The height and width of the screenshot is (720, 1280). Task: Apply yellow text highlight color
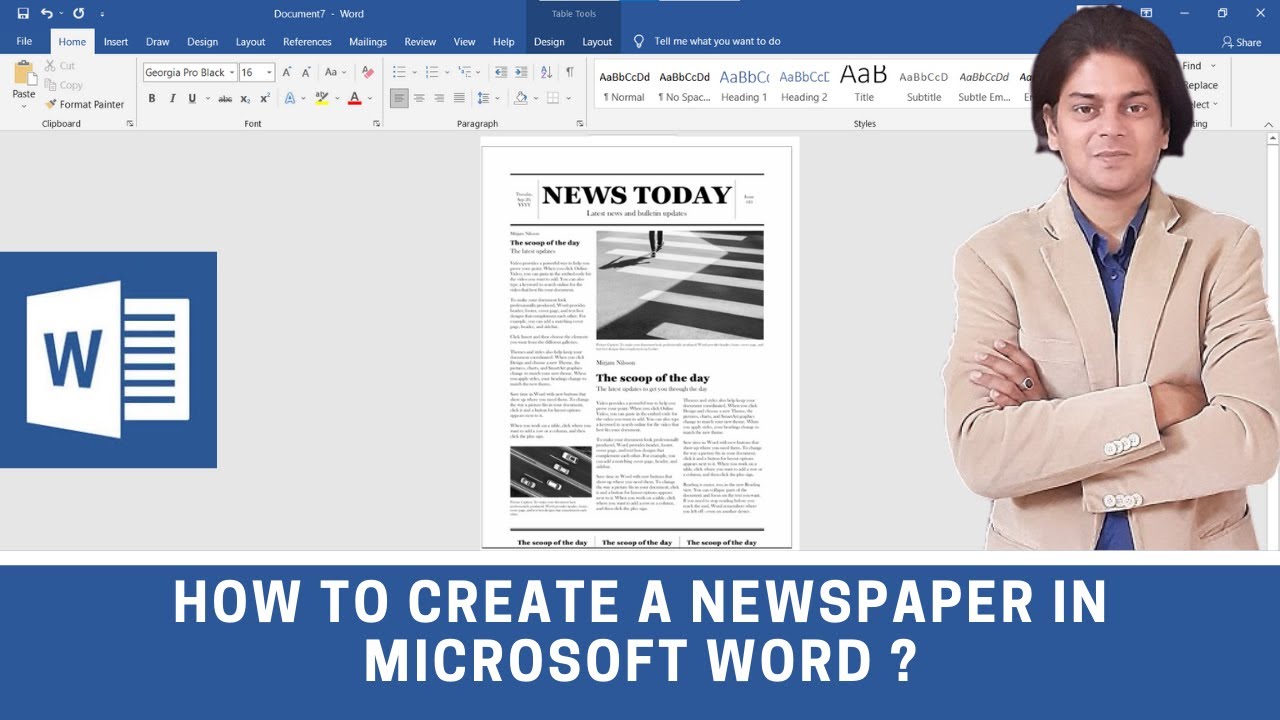(x=321, y=98)
